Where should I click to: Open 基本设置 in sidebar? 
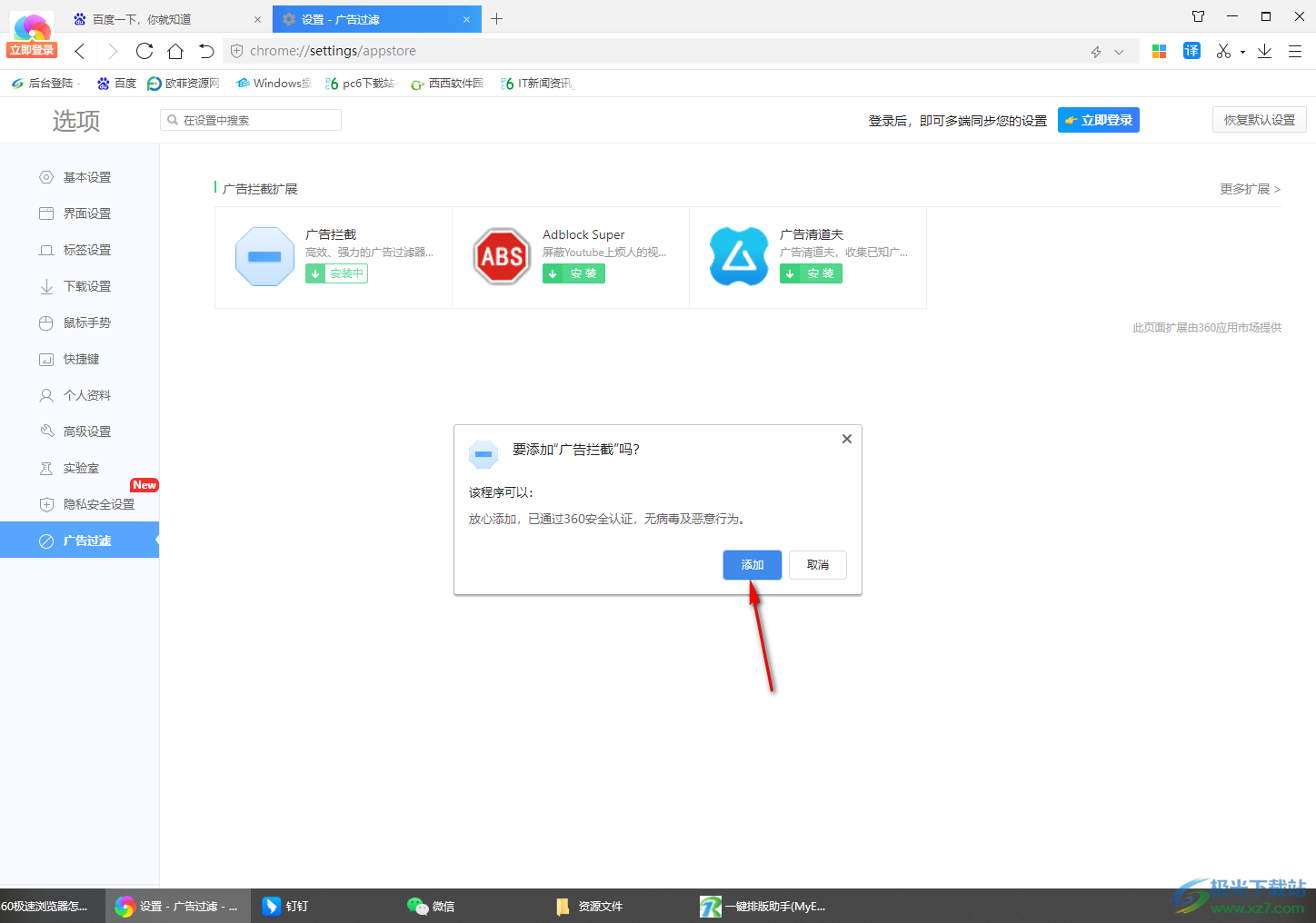pos(79,177)
